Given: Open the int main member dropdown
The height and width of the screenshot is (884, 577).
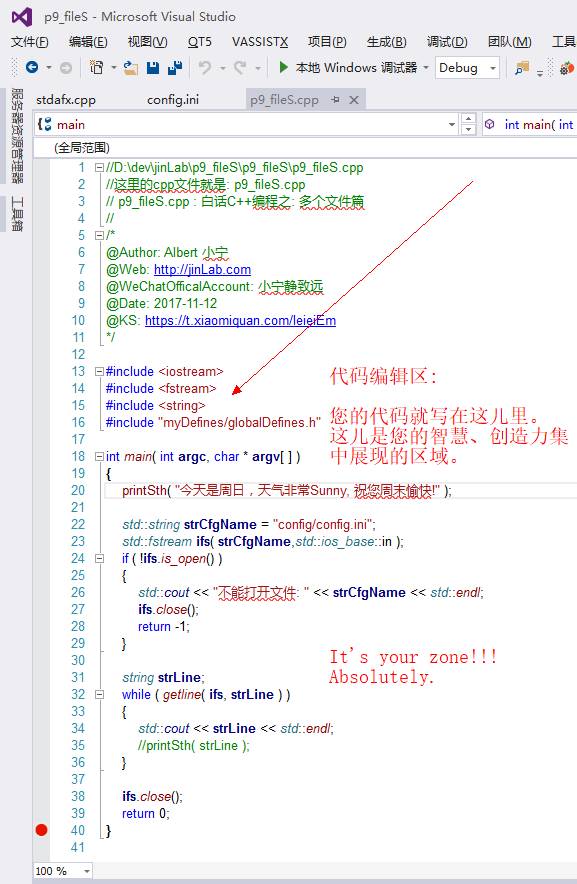Looking at the screenshot, I should 530,124.
